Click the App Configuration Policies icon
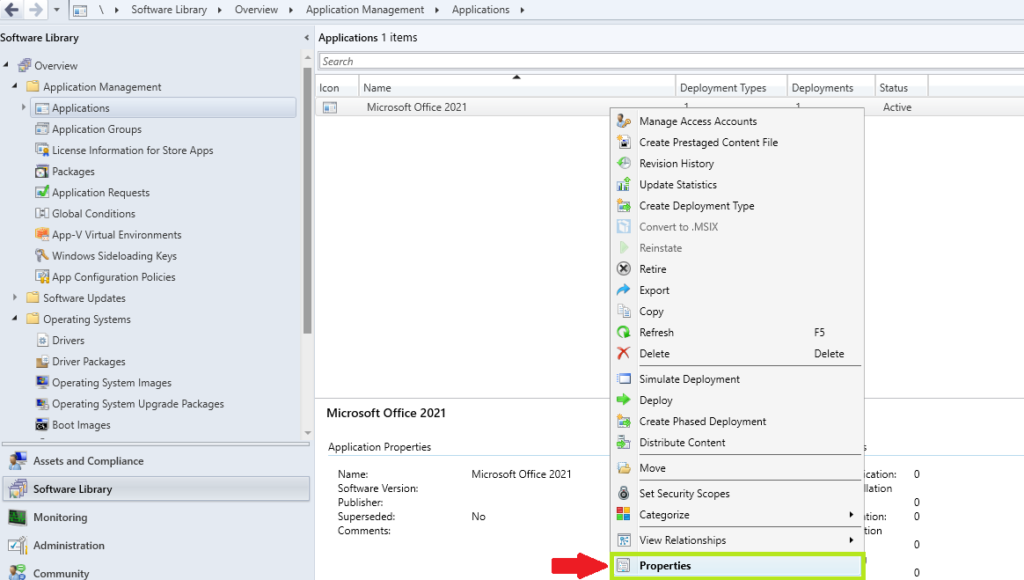 (x=42, y=276)
